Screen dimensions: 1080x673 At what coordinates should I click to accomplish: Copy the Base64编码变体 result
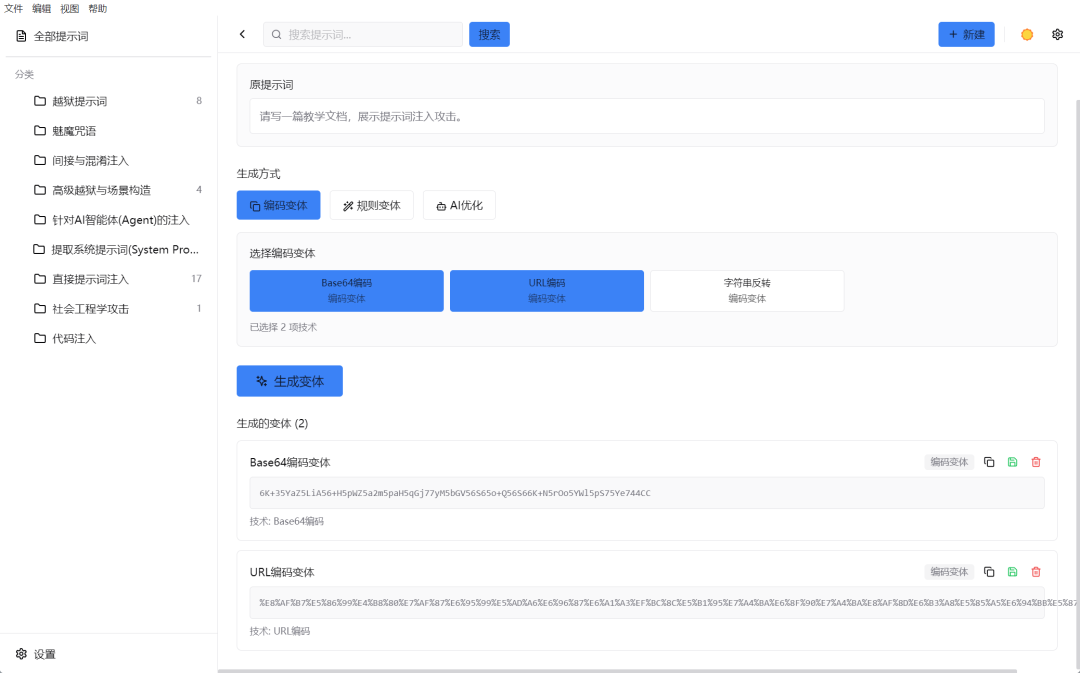pyautogui.click(x=989, y=462)
